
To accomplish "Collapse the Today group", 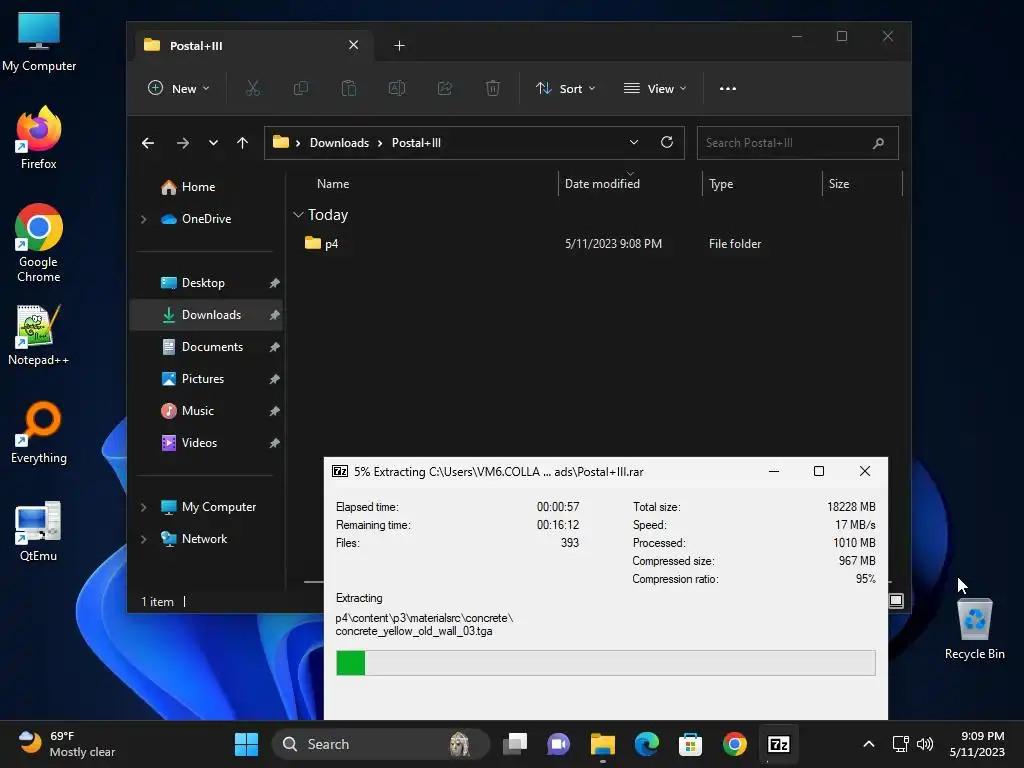I will tap(298, 215).
